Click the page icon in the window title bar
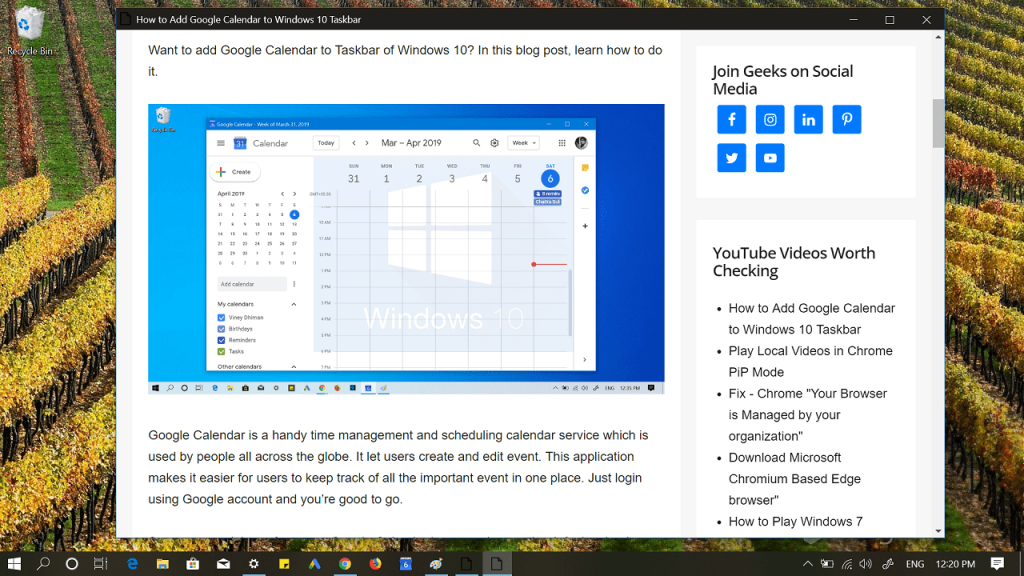This screenshot has width=1024, height=576. click(x=125, y=20)
